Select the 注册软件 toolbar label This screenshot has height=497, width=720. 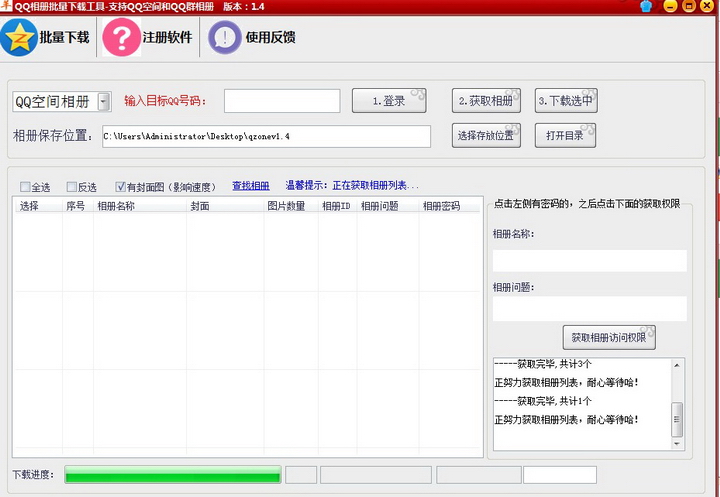167,37
